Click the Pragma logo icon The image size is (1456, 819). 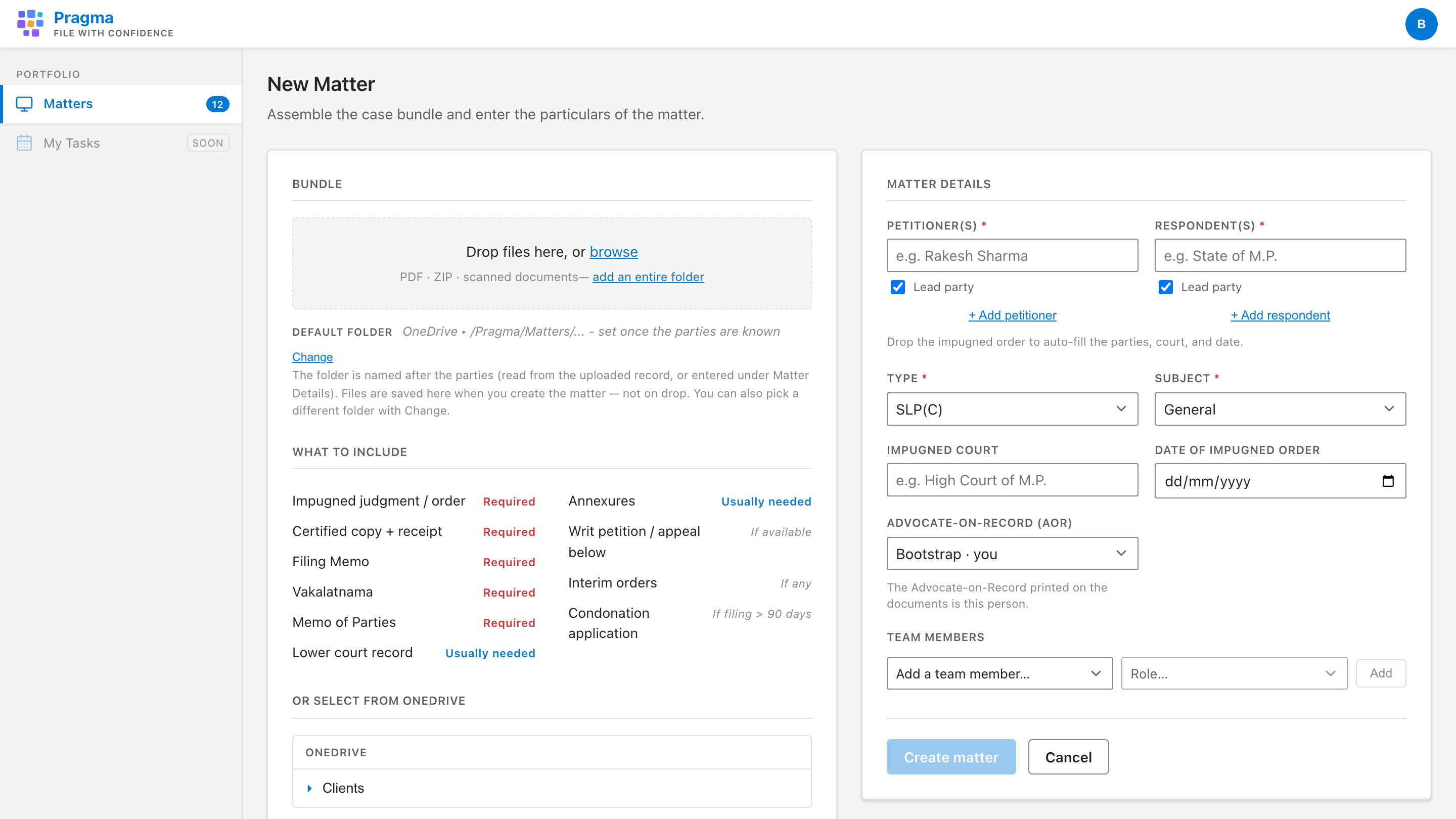pos(30,24)
